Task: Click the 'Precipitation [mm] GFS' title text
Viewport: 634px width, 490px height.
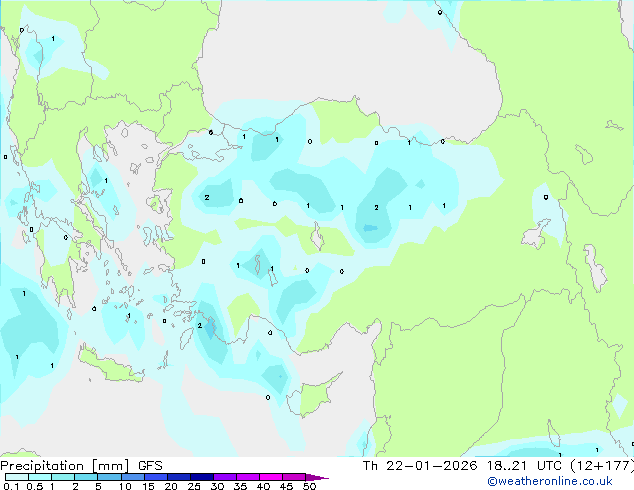Action: [x=81, y=465]
